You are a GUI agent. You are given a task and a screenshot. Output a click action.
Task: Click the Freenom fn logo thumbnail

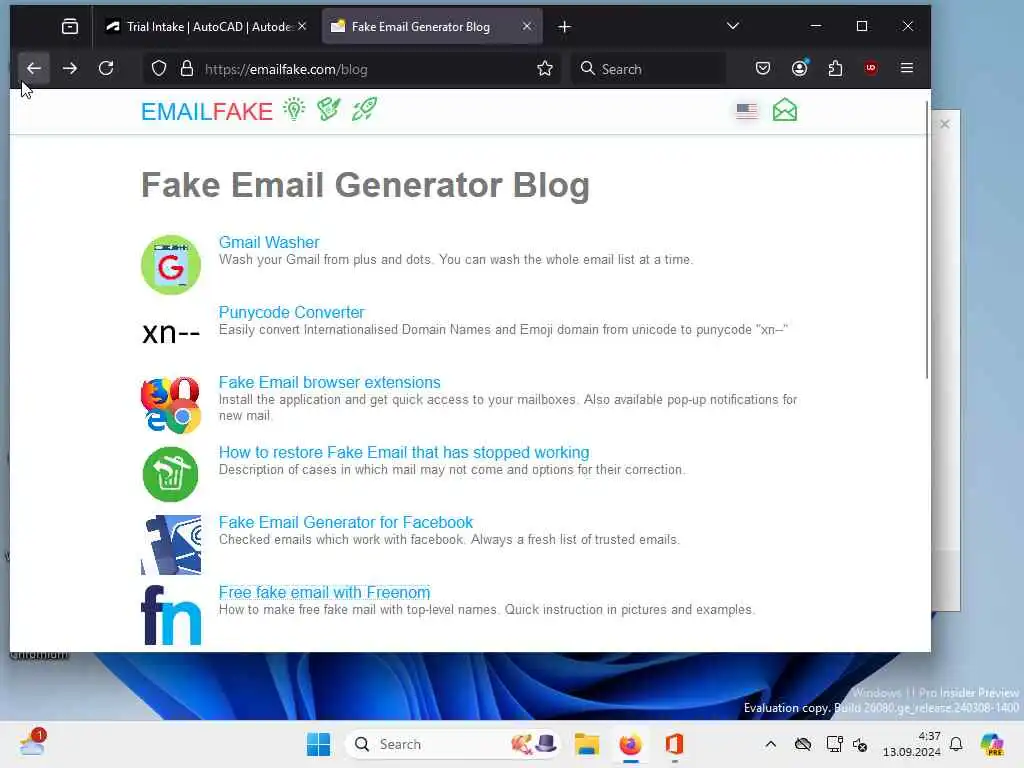(170, 615)
